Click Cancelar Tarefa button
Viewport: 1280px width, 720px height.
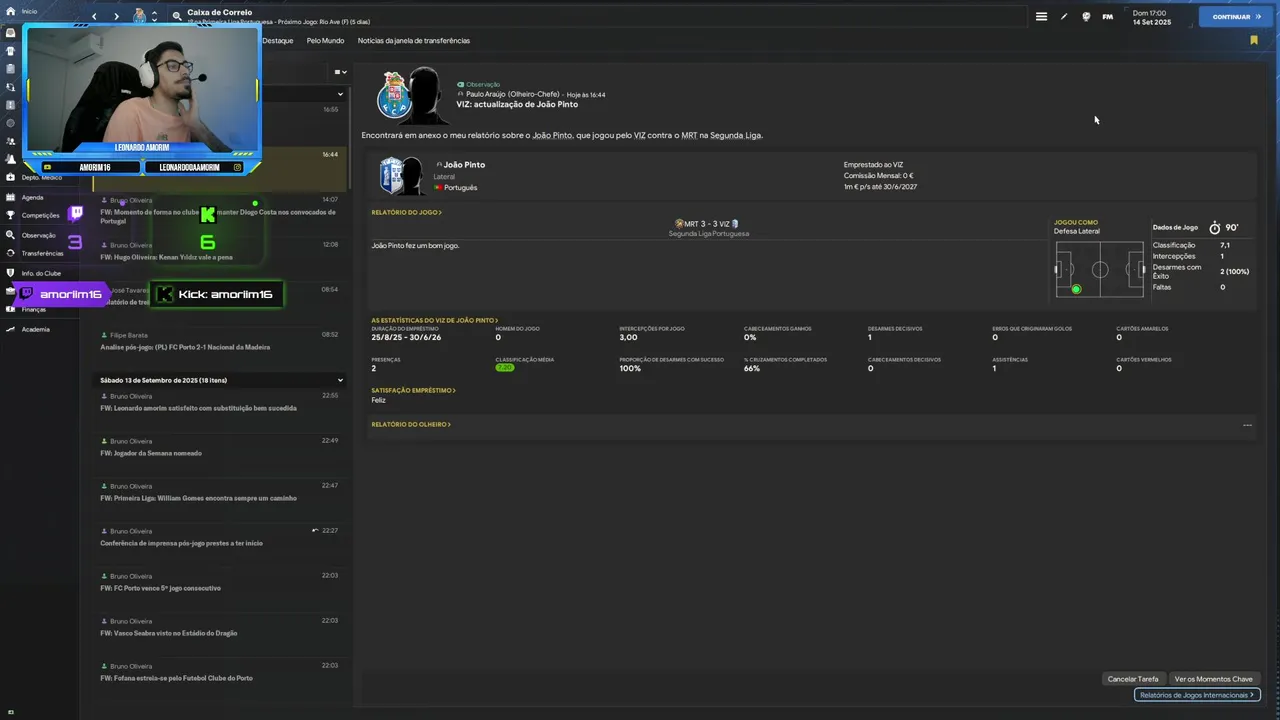click(1133, 679)
